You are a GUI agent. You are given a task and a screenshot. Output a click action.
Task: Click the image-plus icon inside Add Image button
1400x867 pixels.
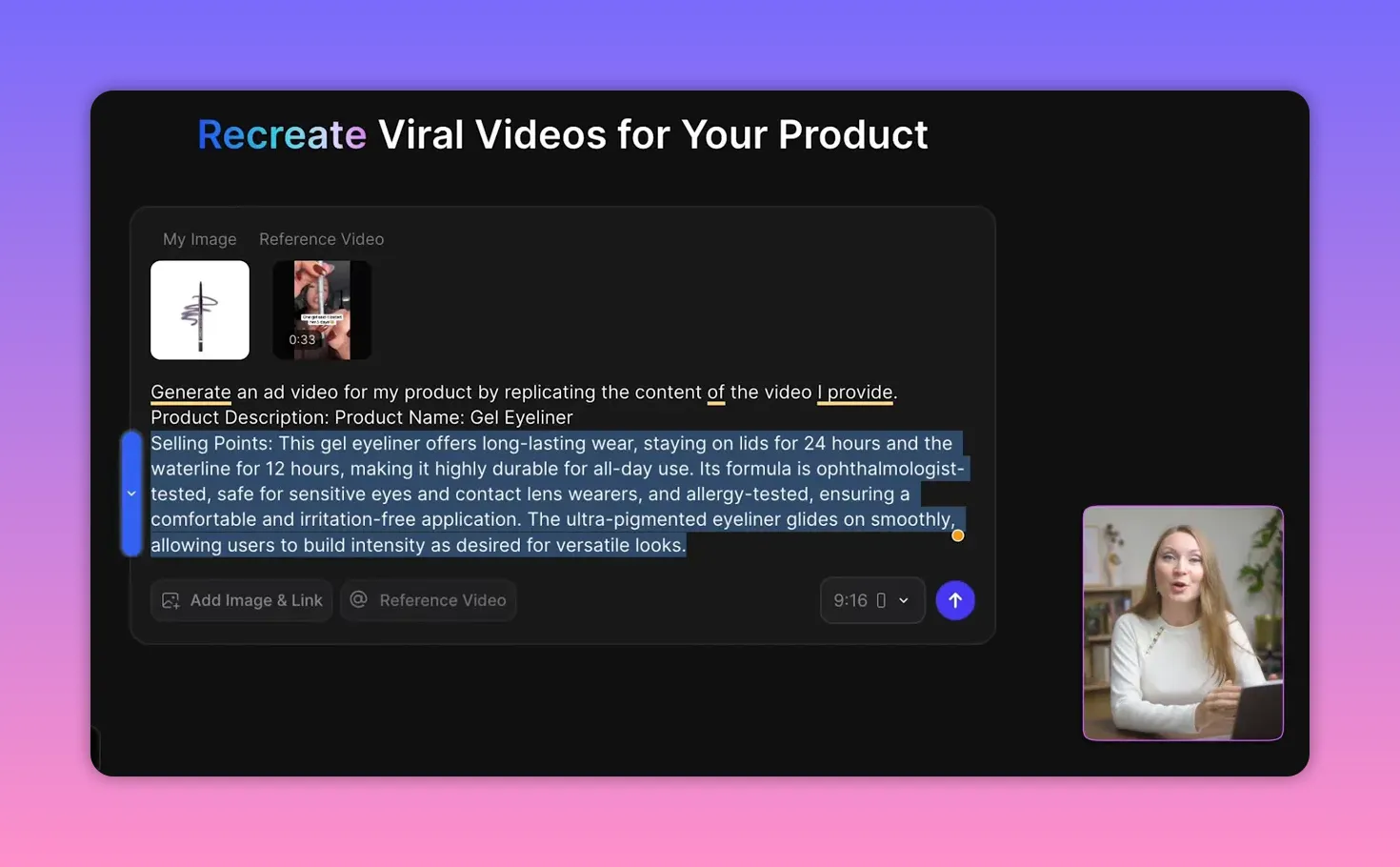tap(170, 600)
